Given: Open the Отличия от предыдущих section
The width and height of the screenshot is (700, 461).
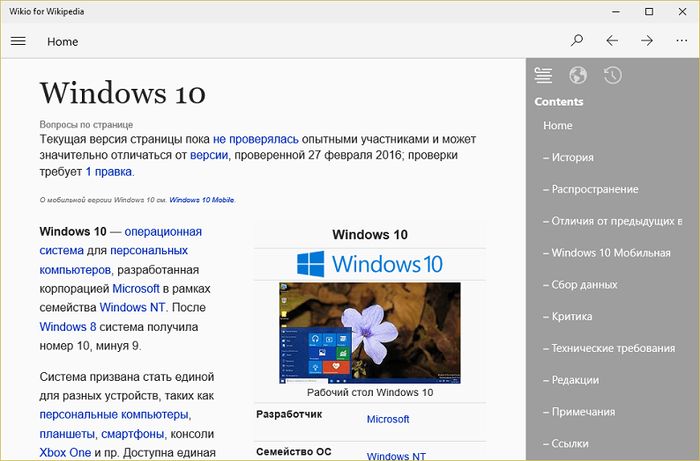Looking at the screenshot, I should (x=612, y=221).
